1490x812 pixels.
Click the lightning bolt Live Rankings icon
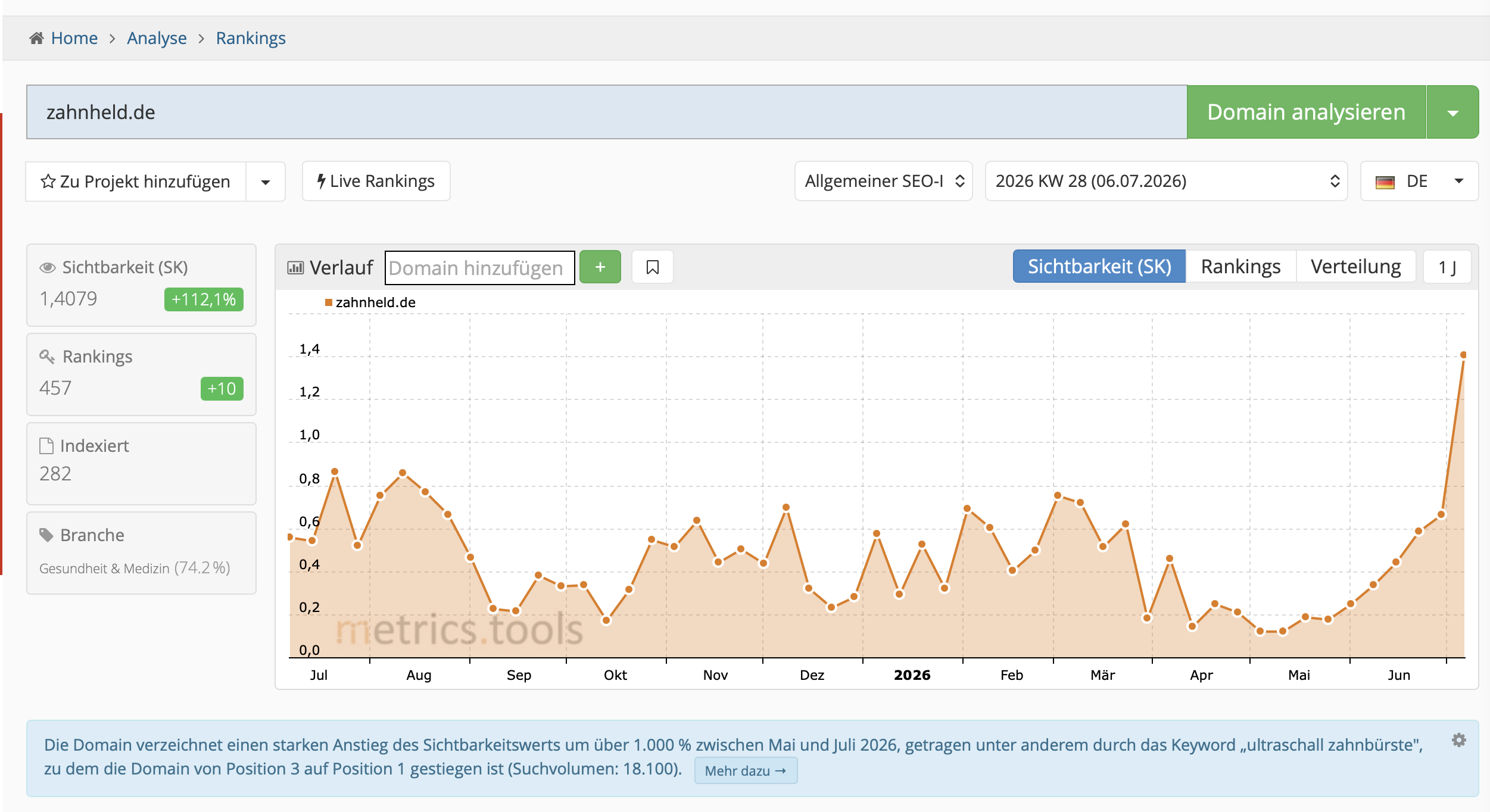321,181
